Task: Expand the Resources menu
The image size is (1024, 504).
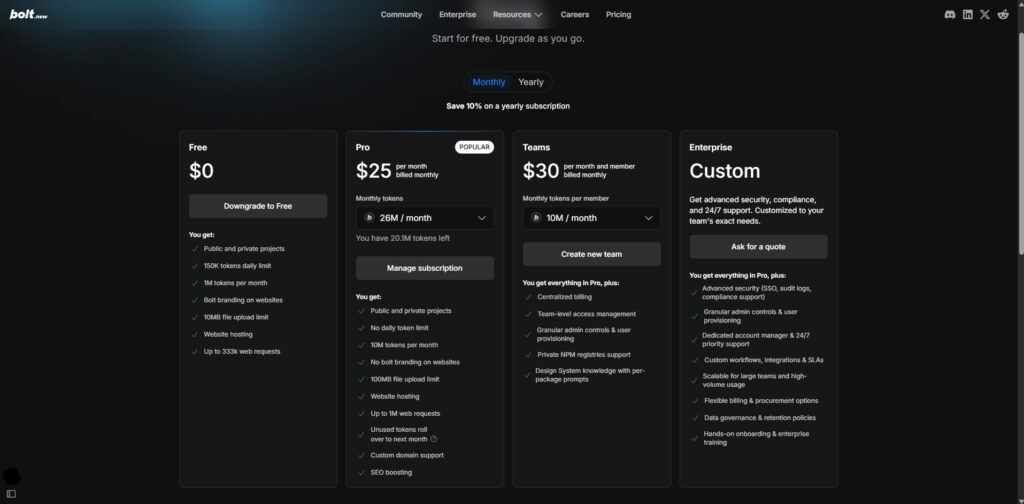Action: click(517, 14)
